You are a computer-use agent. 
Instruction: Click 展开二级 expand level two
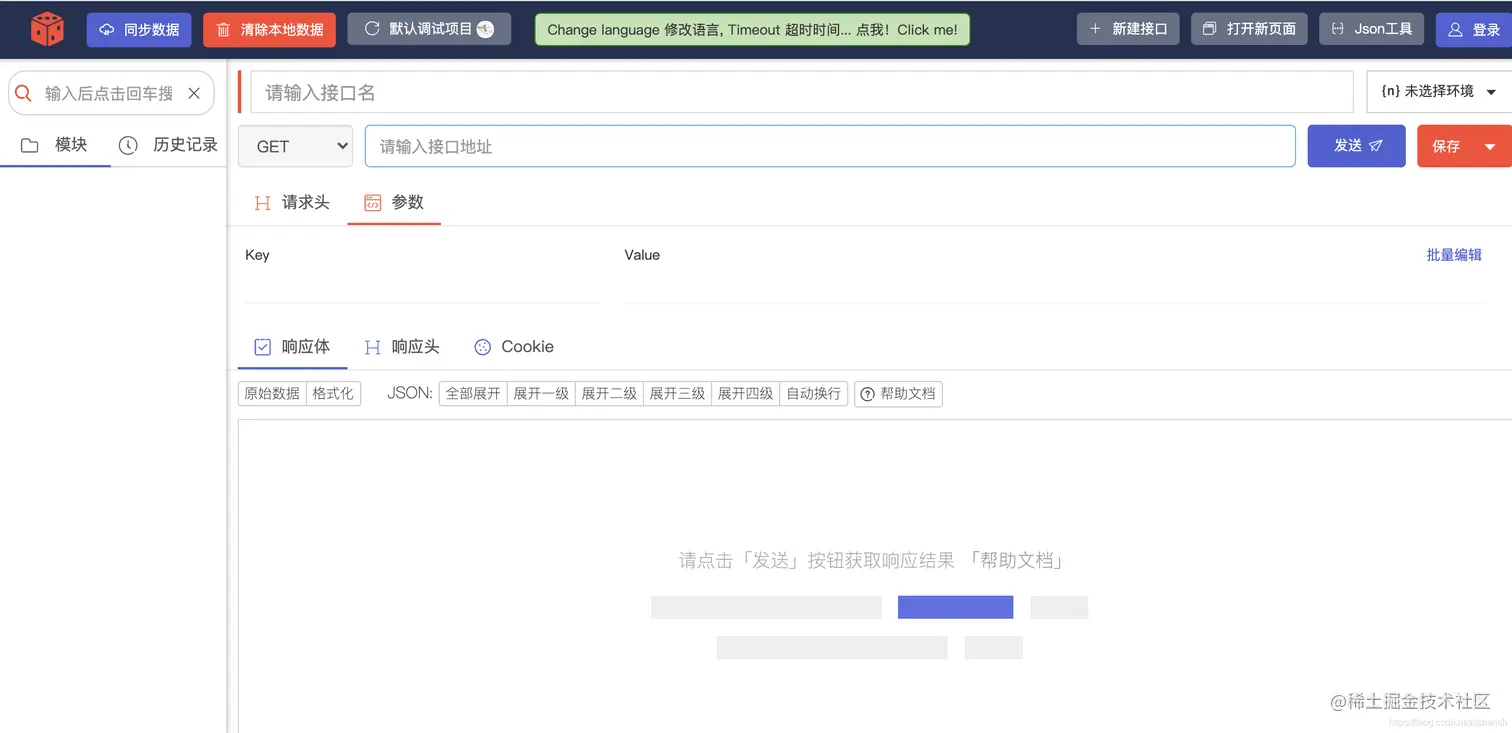pyautogui.click(x=609, y=394)
